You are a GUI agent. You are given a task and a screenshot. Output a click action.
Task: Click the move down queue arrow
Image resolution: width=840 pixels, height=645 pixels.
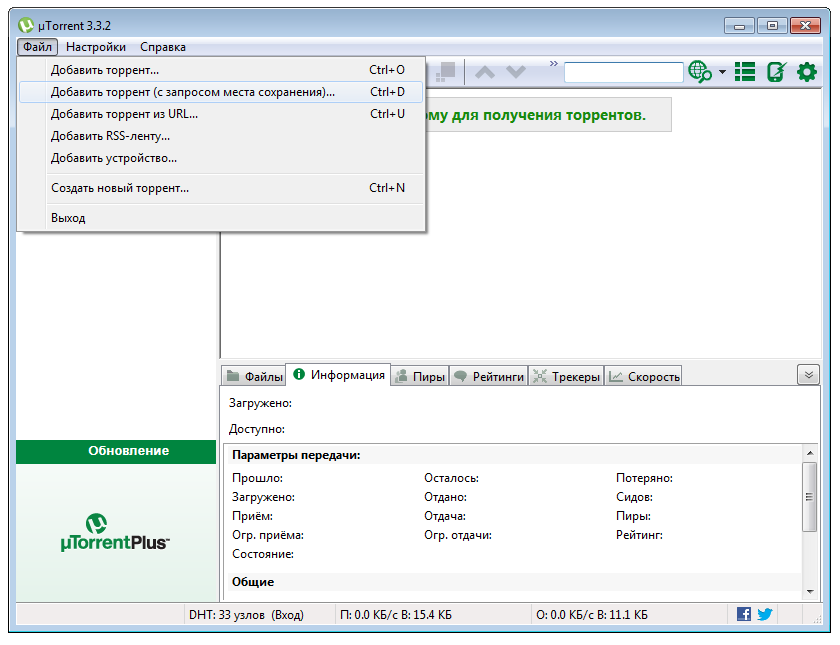pyautogui.click(x=515, y=72)
